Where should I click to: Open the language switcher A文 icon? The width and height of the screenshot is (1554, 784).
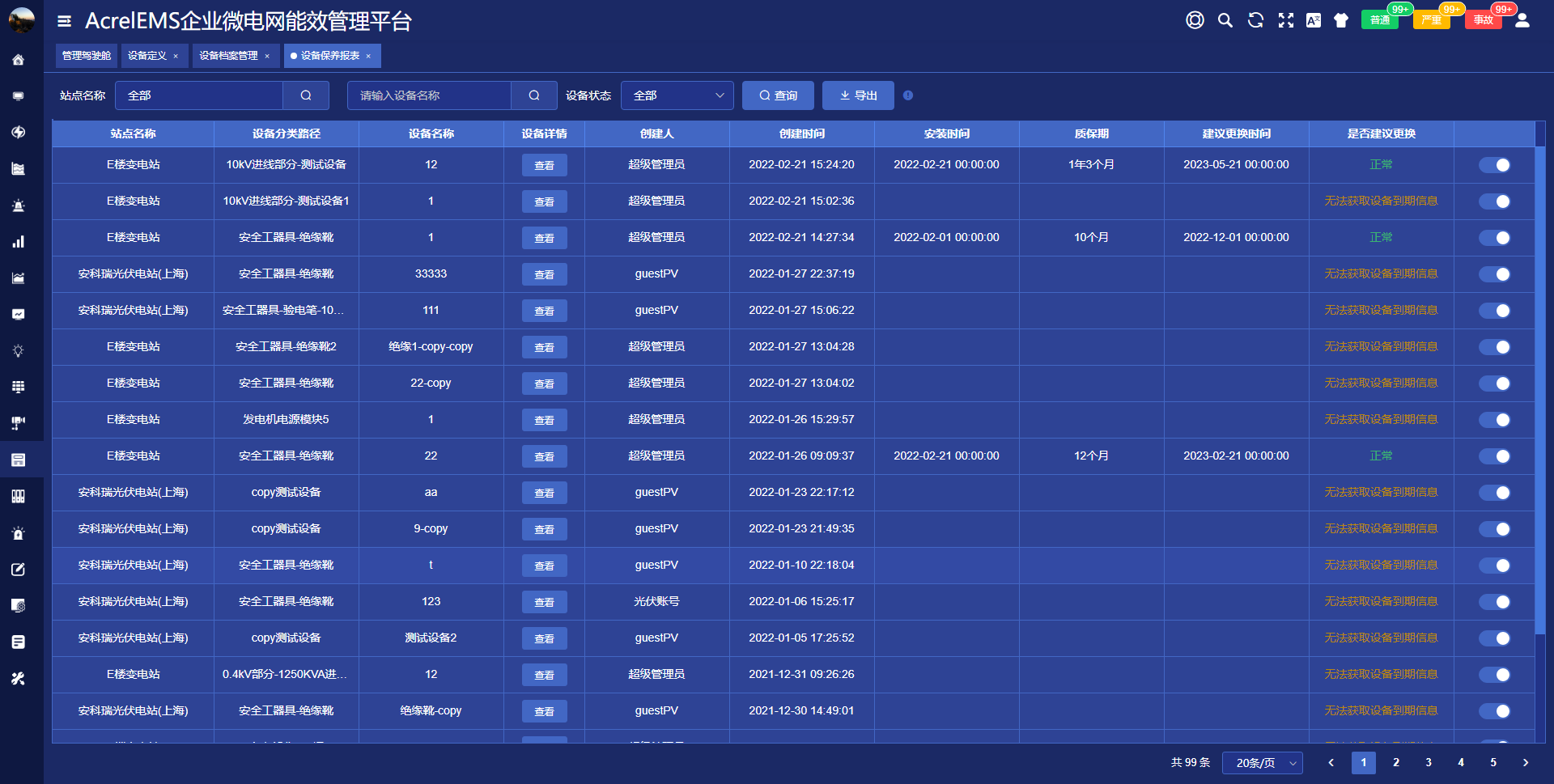click(1313, 20)
